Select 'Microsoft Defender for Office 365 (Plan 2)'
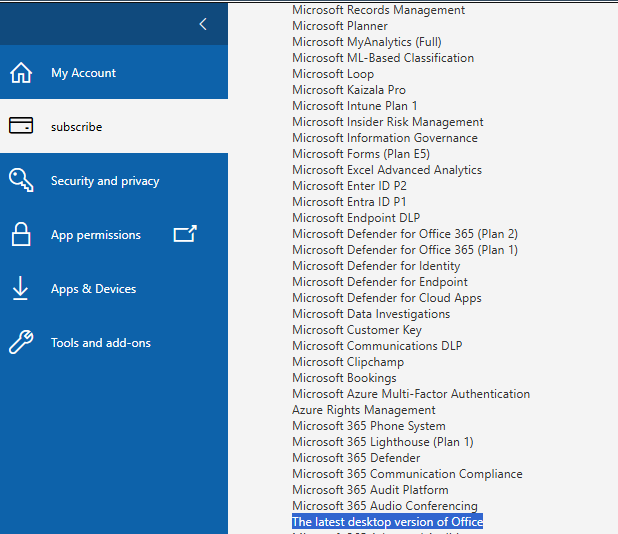 405,234
